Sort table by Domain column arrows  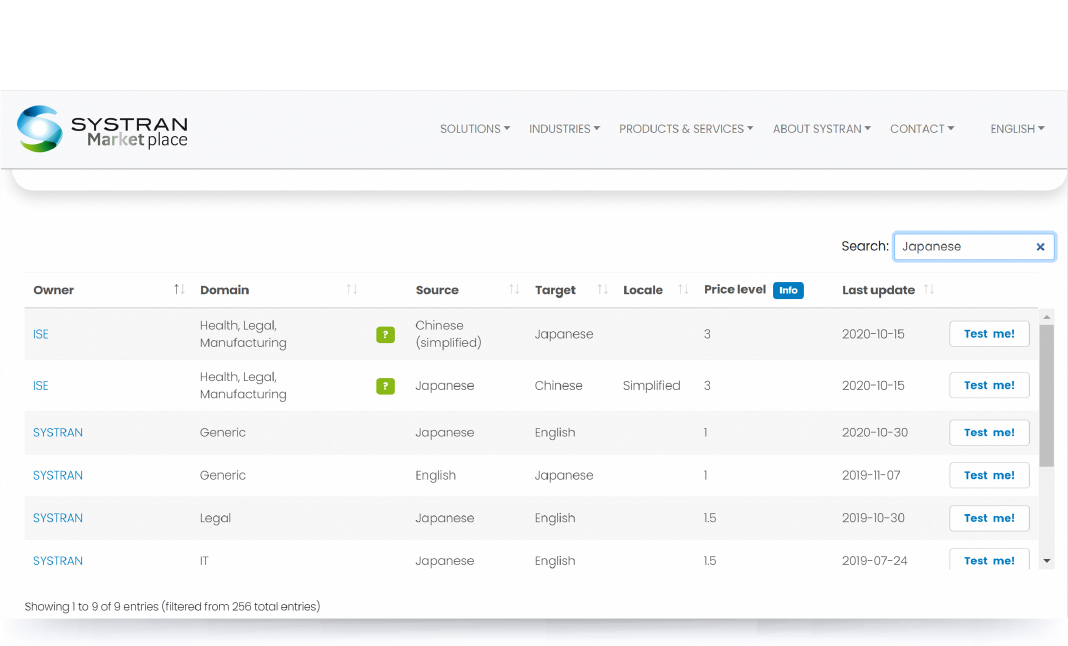click(352, 290)
